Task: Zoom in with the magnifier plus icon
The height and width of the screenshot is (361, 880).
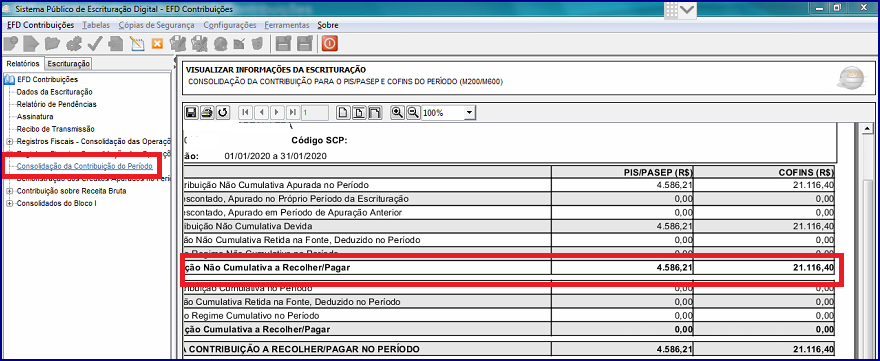Action: [x=397, y=113]
